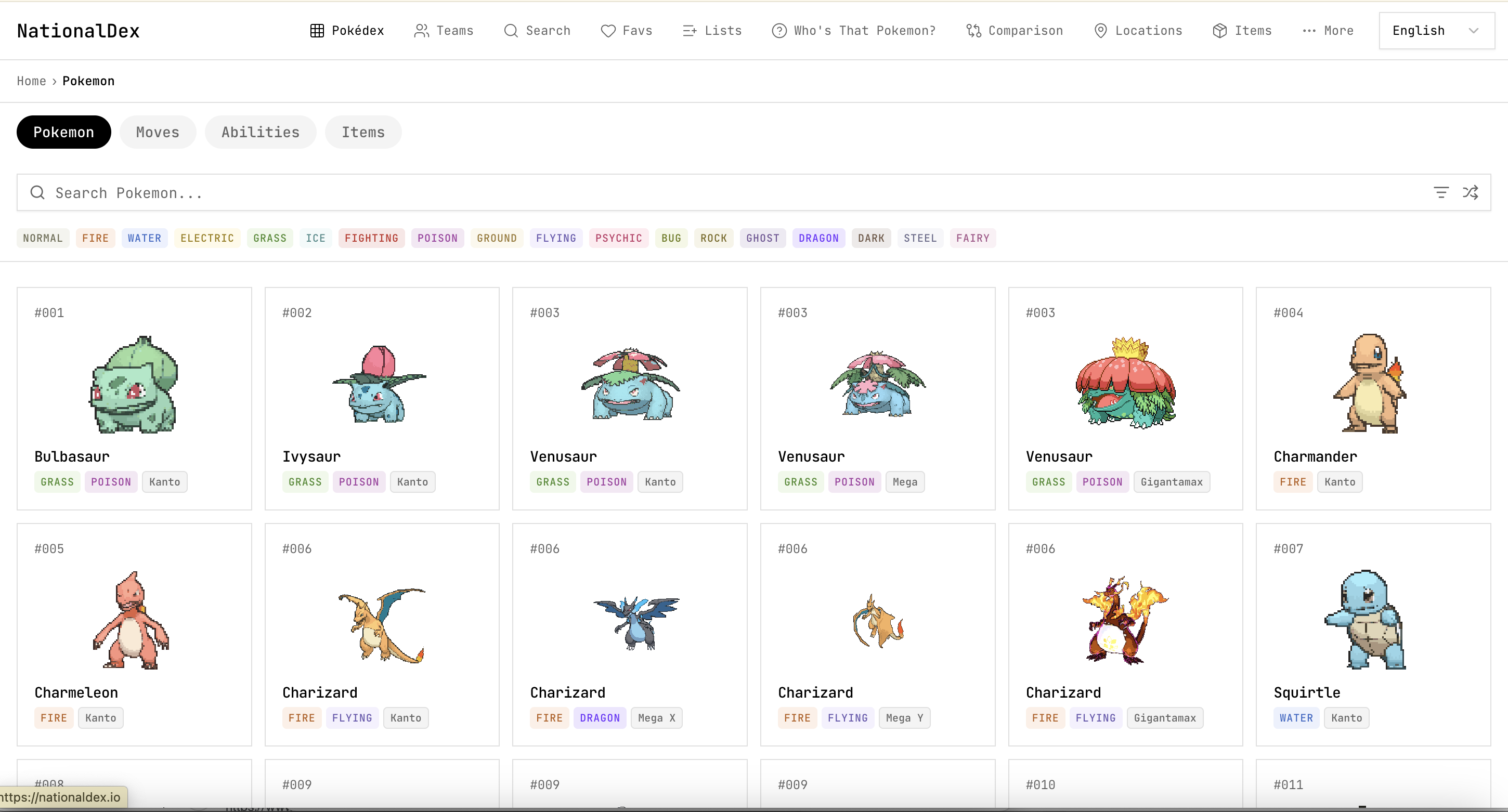
Task: Open the Gigantamax Venusaur sprite
Action: pyautogui.click(x=1125, y=383)
